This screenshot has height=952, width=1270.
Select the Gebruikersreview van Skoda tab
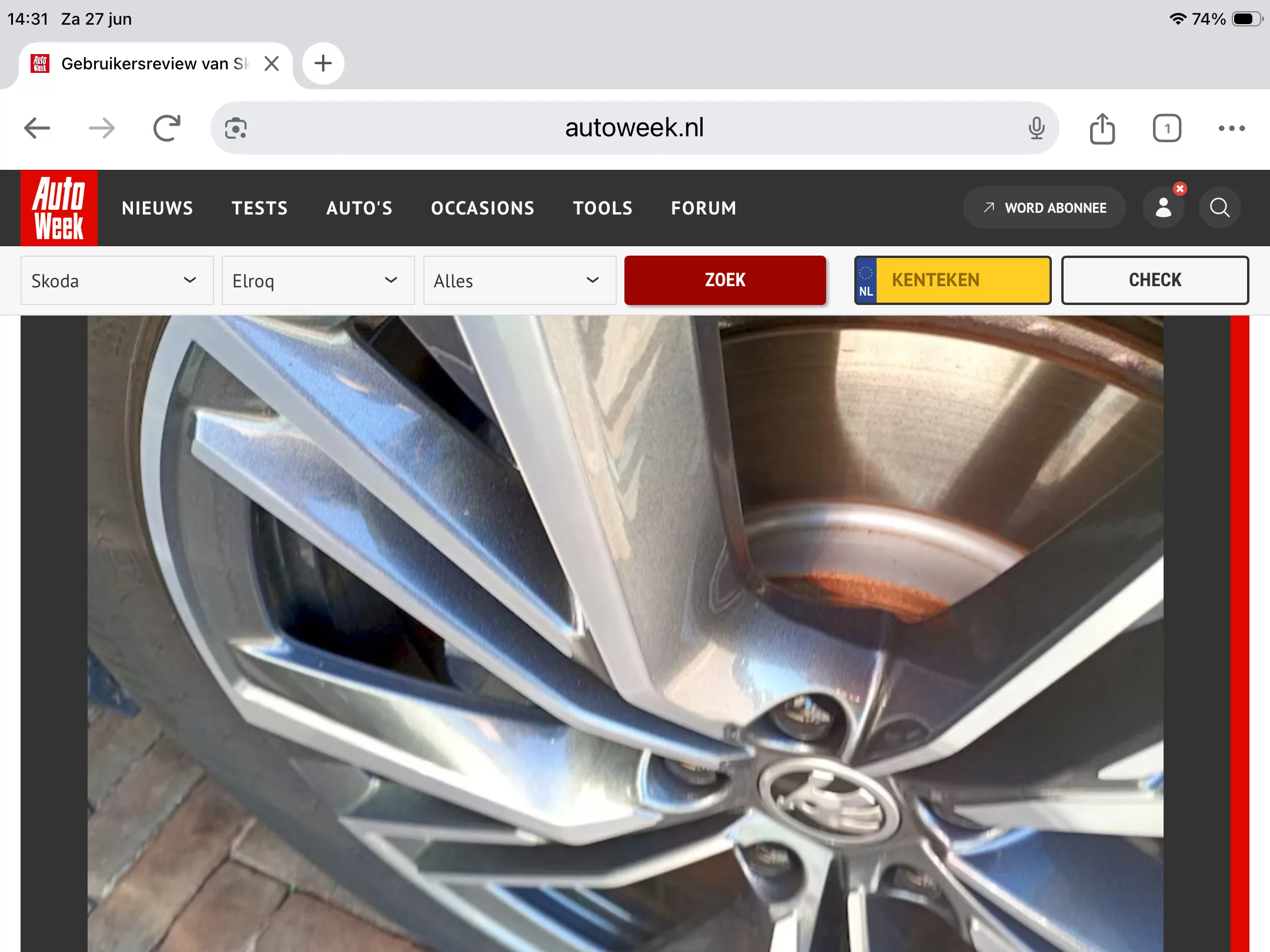coord(155,63)
